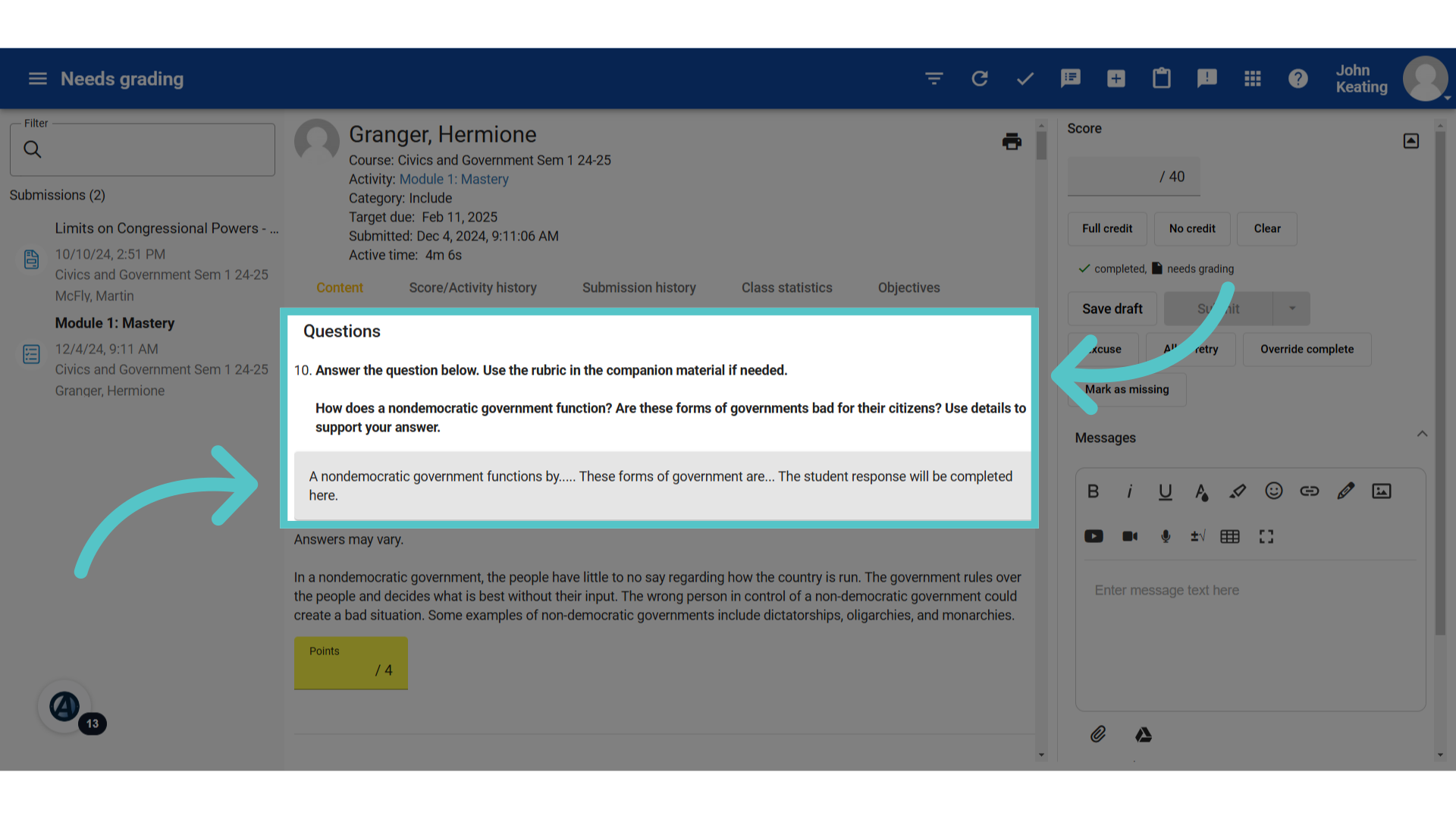Image resolution: width=1456 pixels, height=819 pixels.
Task: Click the Points field out of 4
Action: 350,663
